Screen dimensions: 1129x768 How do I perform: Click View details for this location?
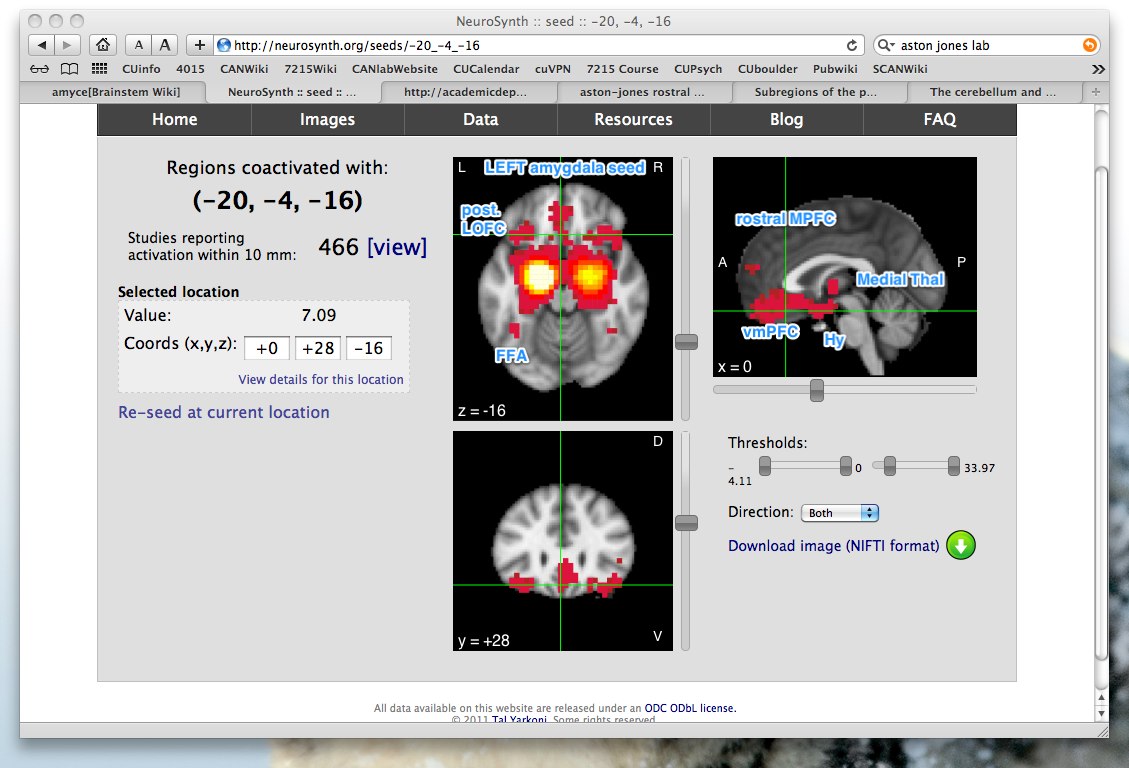tap(321, 379)
